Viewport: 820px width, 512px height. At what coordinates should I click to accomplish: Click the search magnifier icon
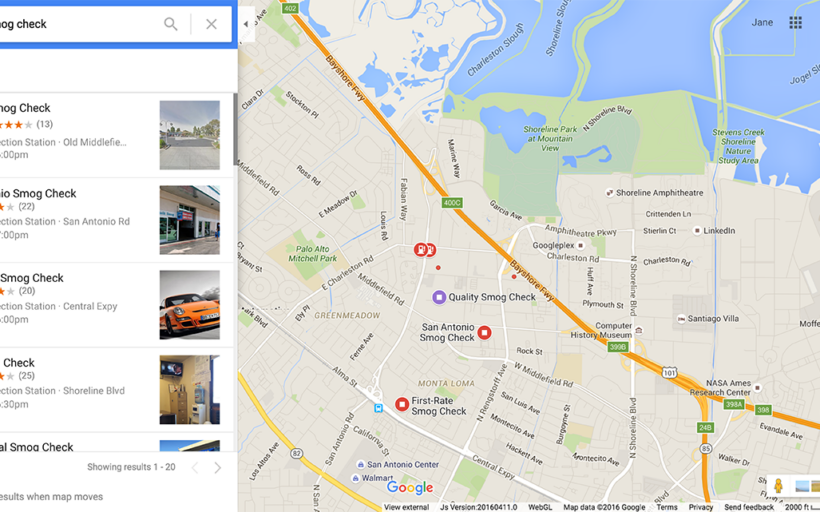pyautogui.click(x=170, y=24)
